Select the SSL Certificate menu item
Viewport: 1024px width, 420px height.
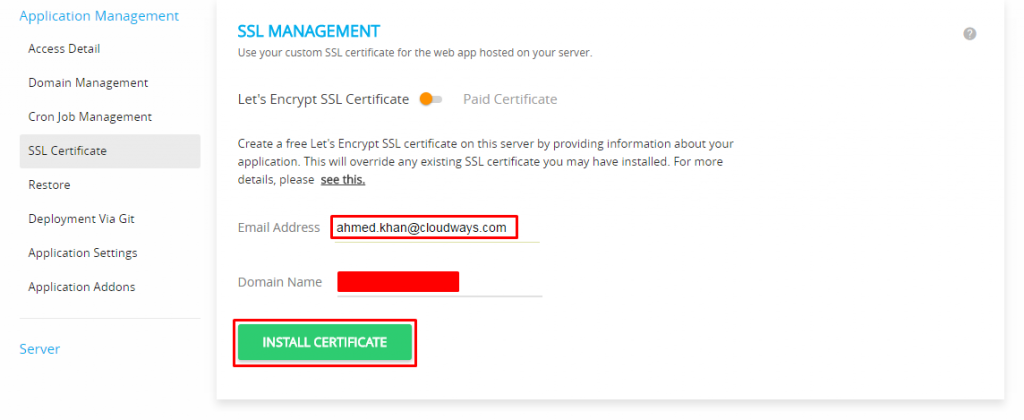110,151
